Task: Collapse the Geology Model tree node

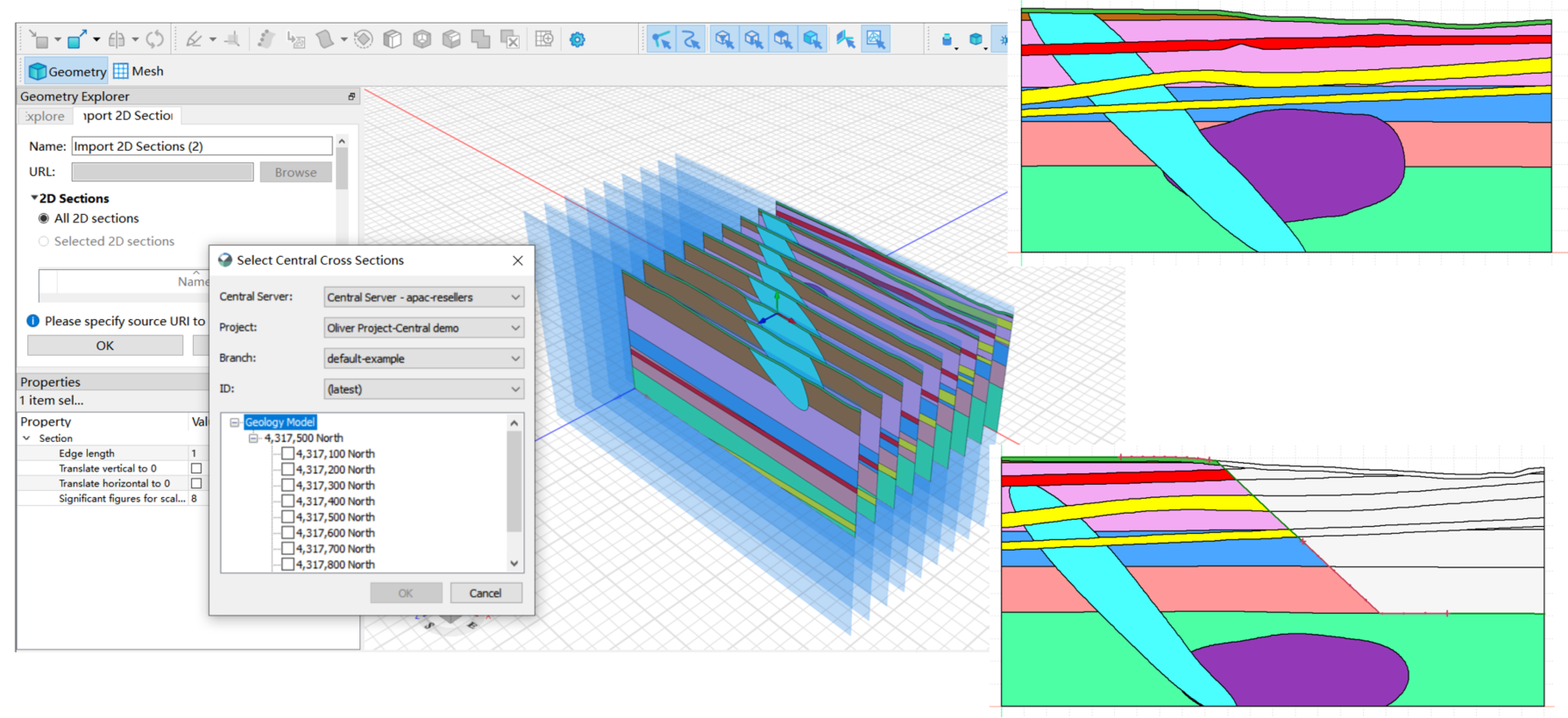Action: (x=235, y=423)
